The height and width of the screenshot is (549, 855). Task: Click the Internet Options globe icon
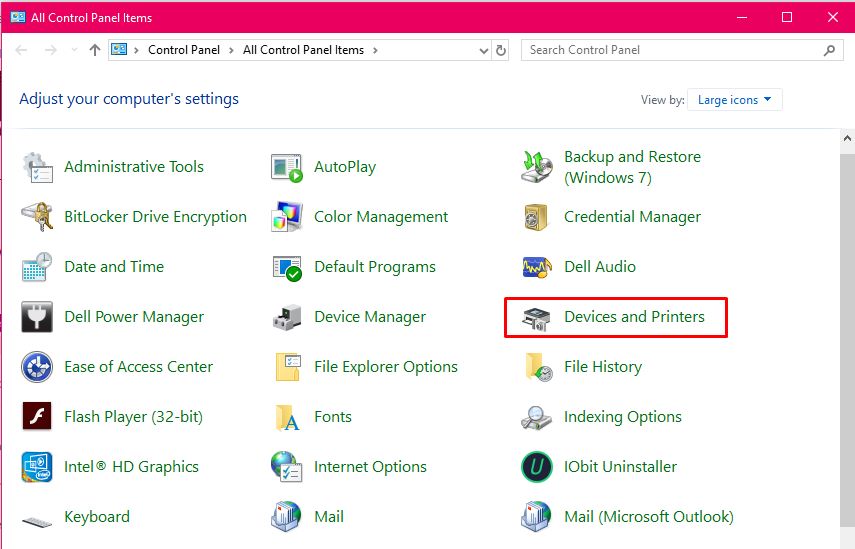pyautogui.click(x=287, y=467)
